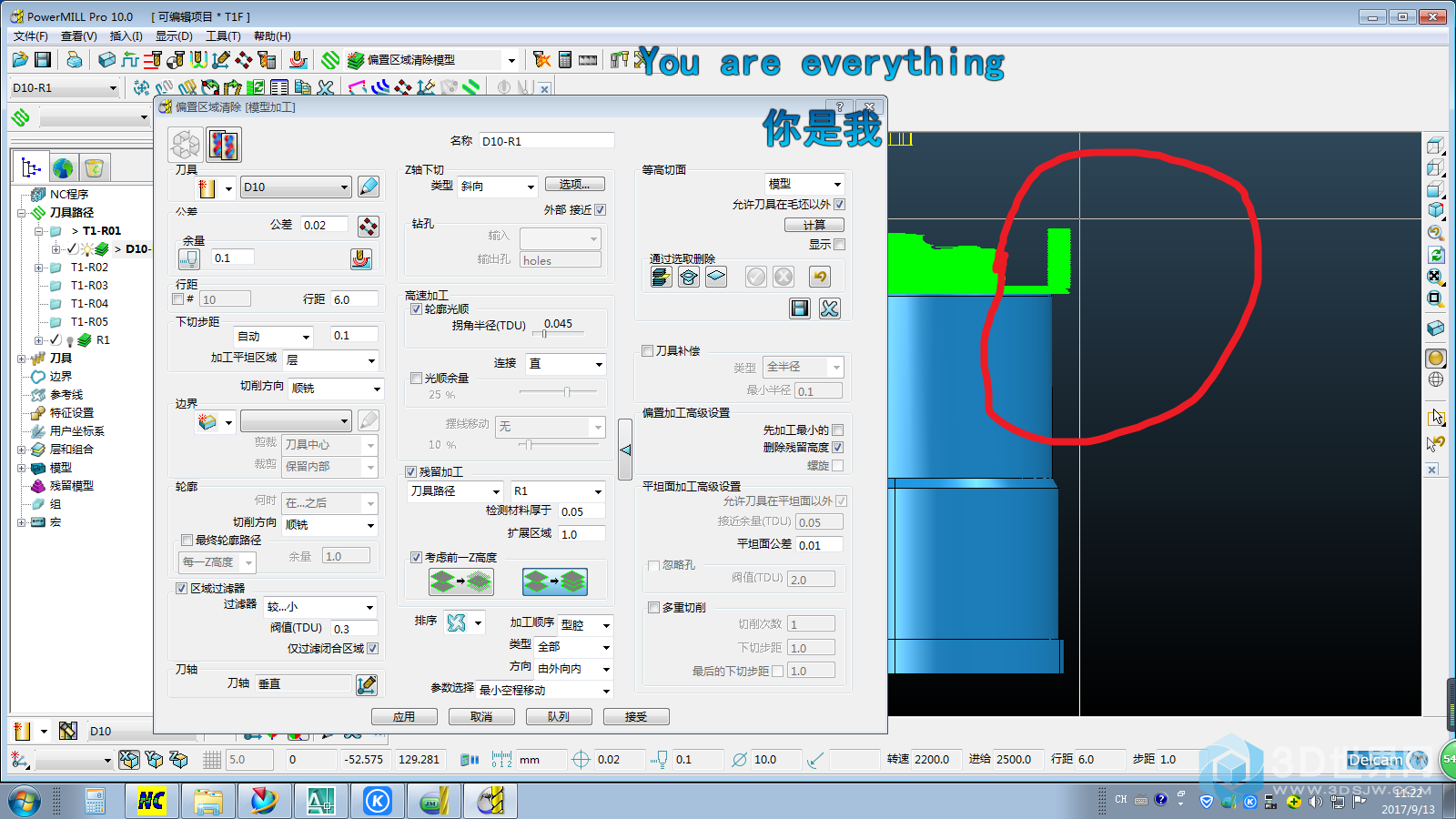
Task: Open 查看(V) menu
Action: 79,36
